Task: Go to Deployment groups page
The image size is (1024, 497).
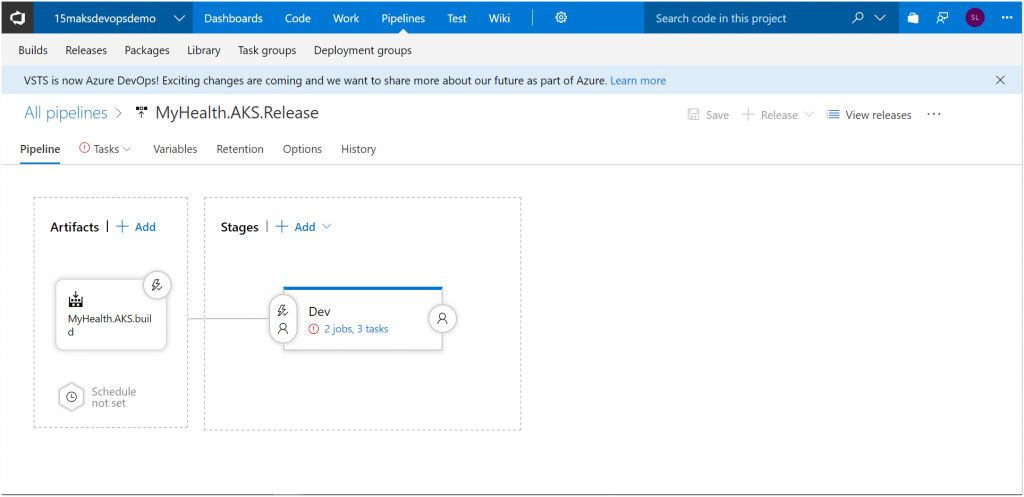Action: click(363, 50)
